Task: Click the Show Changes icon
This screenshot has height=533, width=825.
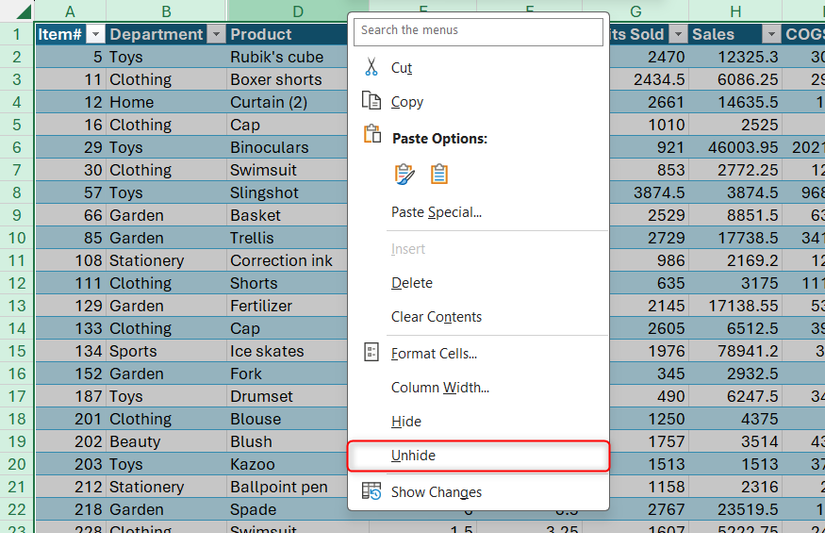Action: pos(371,491)
